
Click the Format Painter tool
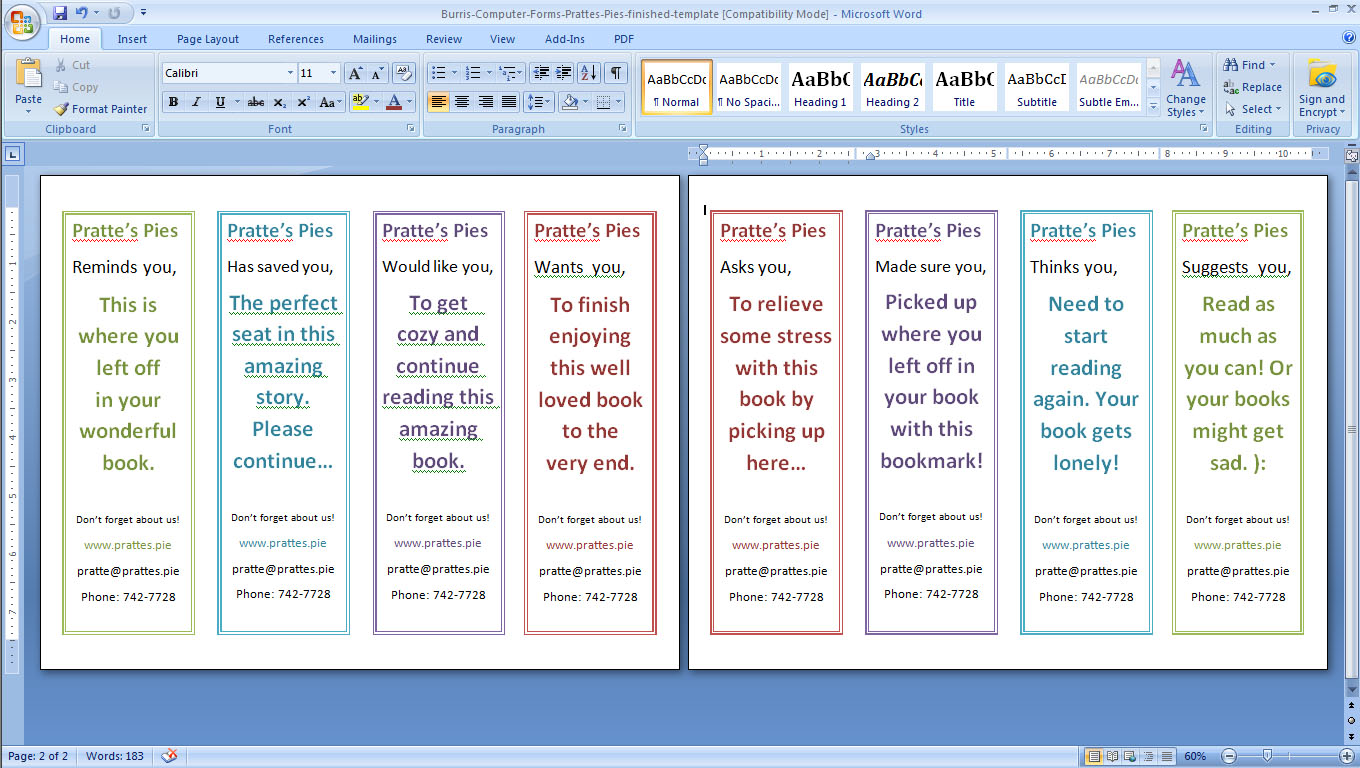point(100,109)
